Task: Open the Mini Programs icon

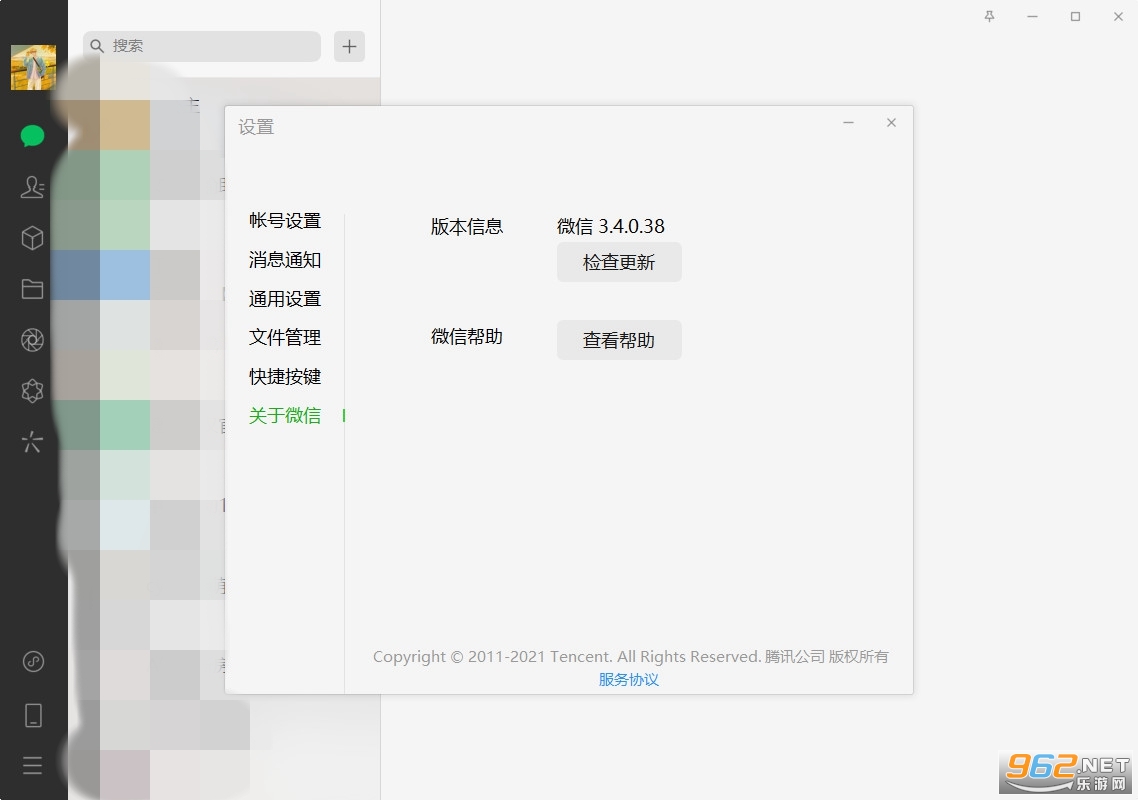Action: point(33,661)
